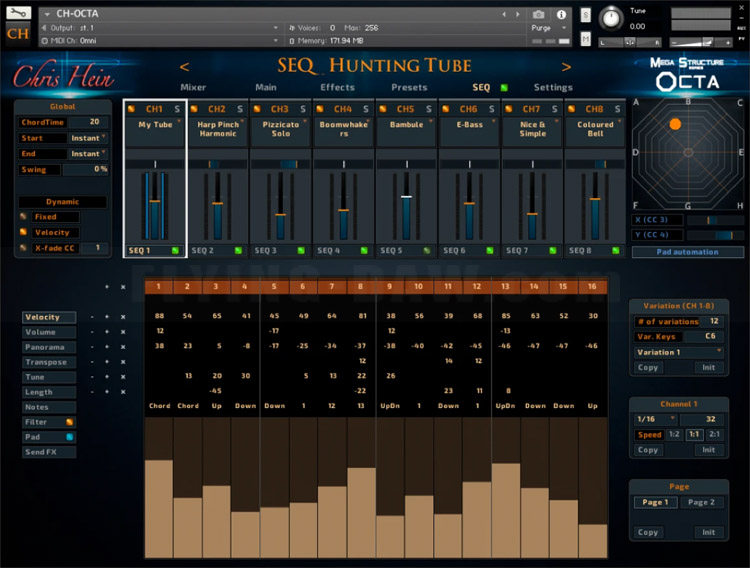
Task: Click the main Tune knob
Action: (x=611, y=19)
